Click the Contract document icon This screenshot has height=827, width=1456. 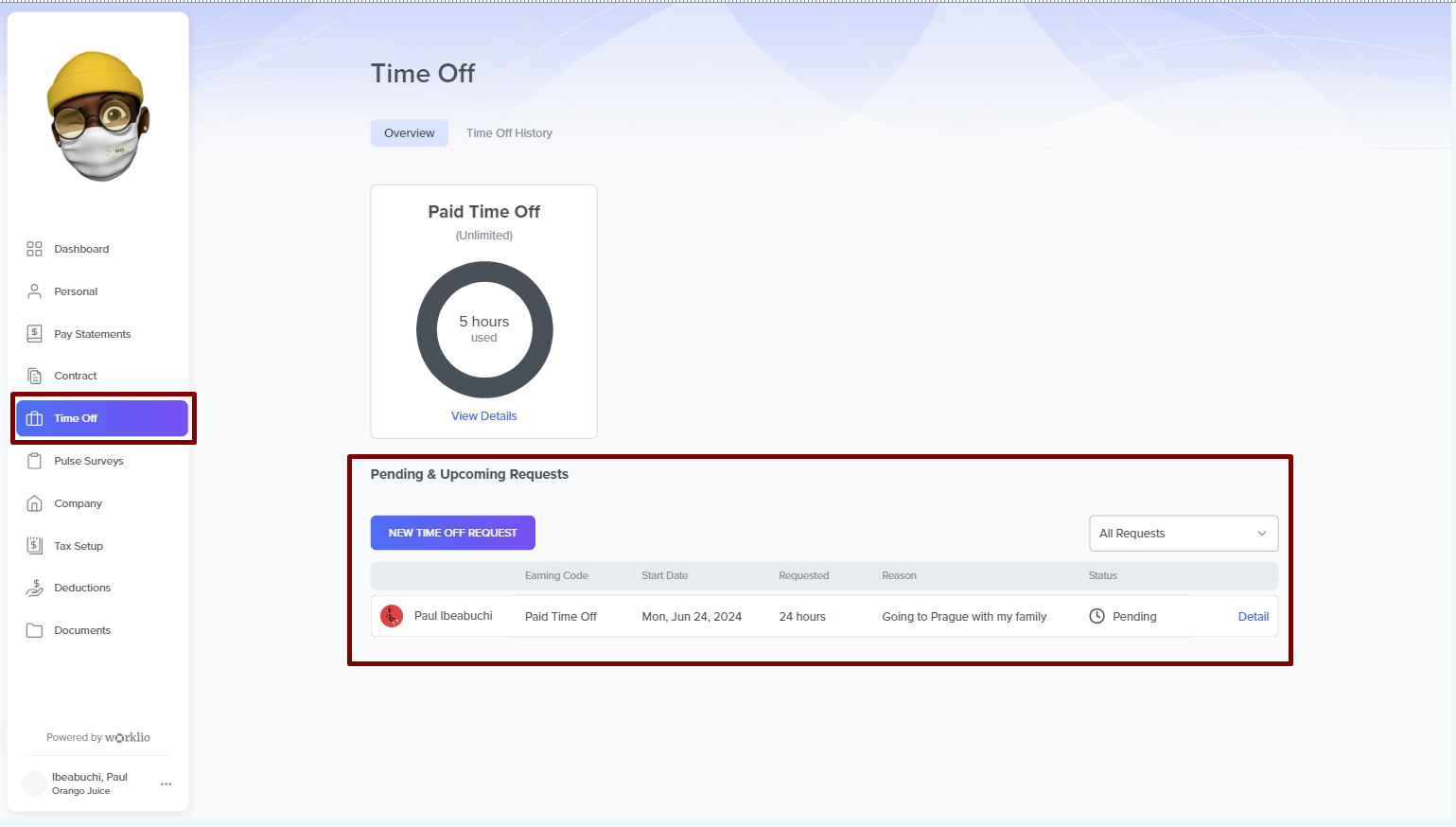[35, 376]
